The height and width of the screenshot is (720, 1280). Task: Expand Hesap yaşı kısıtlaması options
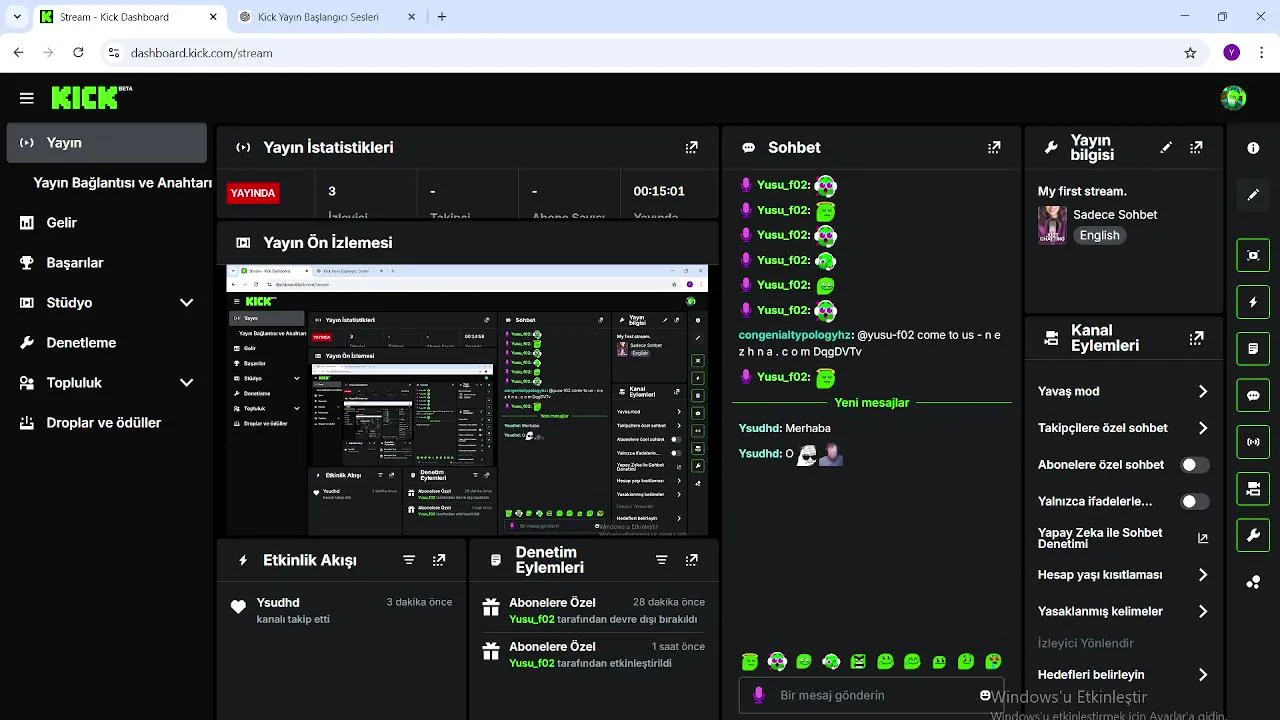(1203, 575)
